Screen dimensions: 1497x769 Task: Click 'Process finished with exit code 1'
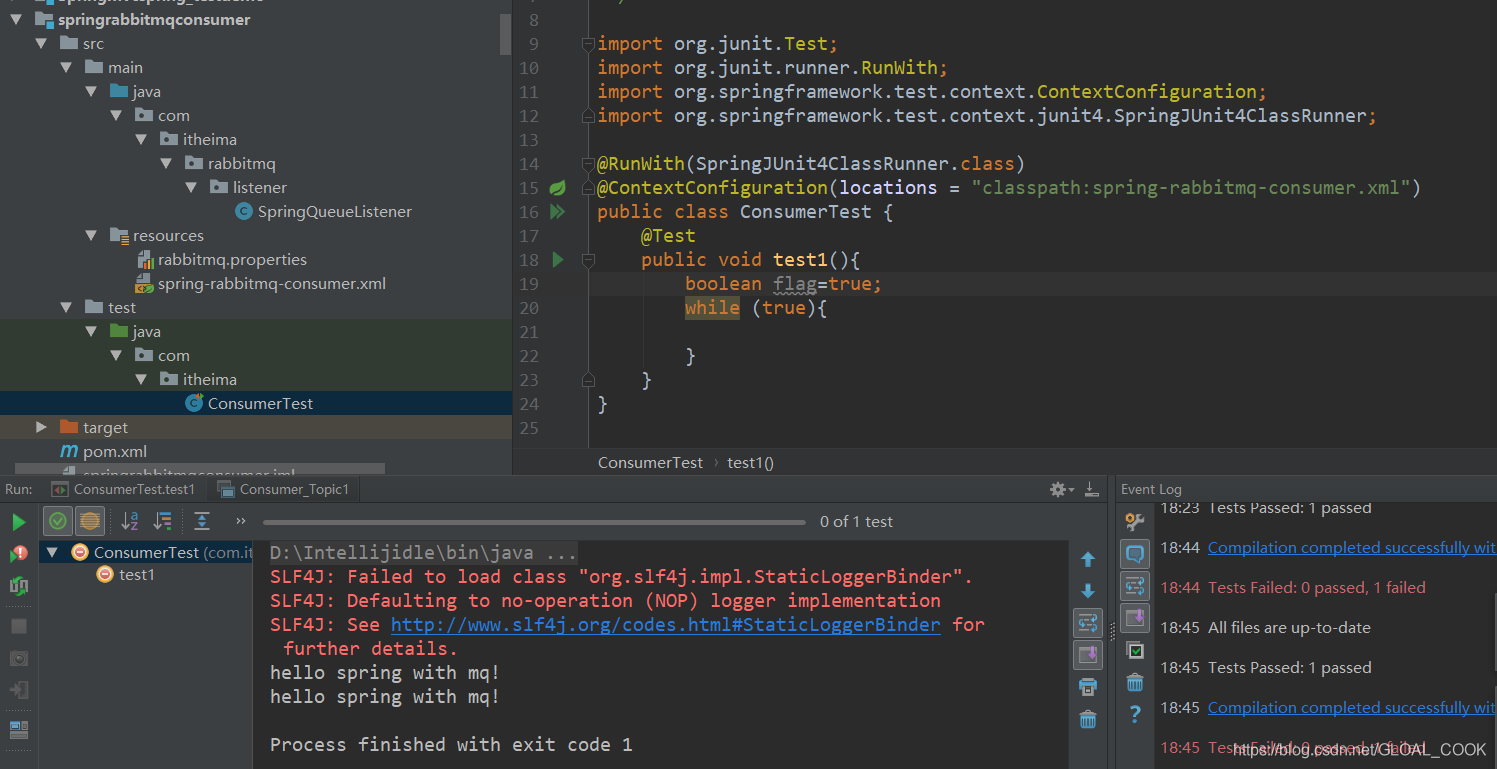(x=451, y=745)
